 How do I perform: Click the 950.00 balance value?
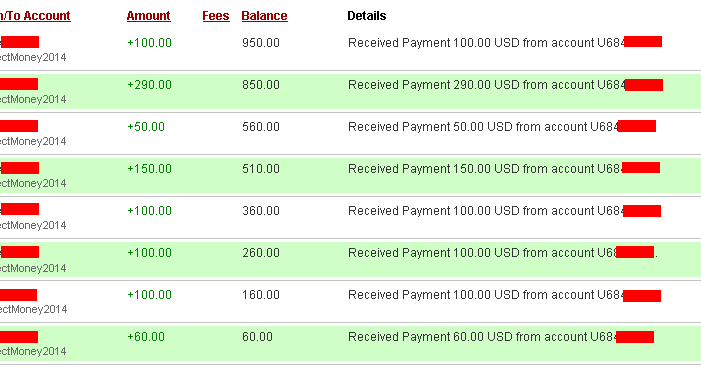(x=261, y=43)
